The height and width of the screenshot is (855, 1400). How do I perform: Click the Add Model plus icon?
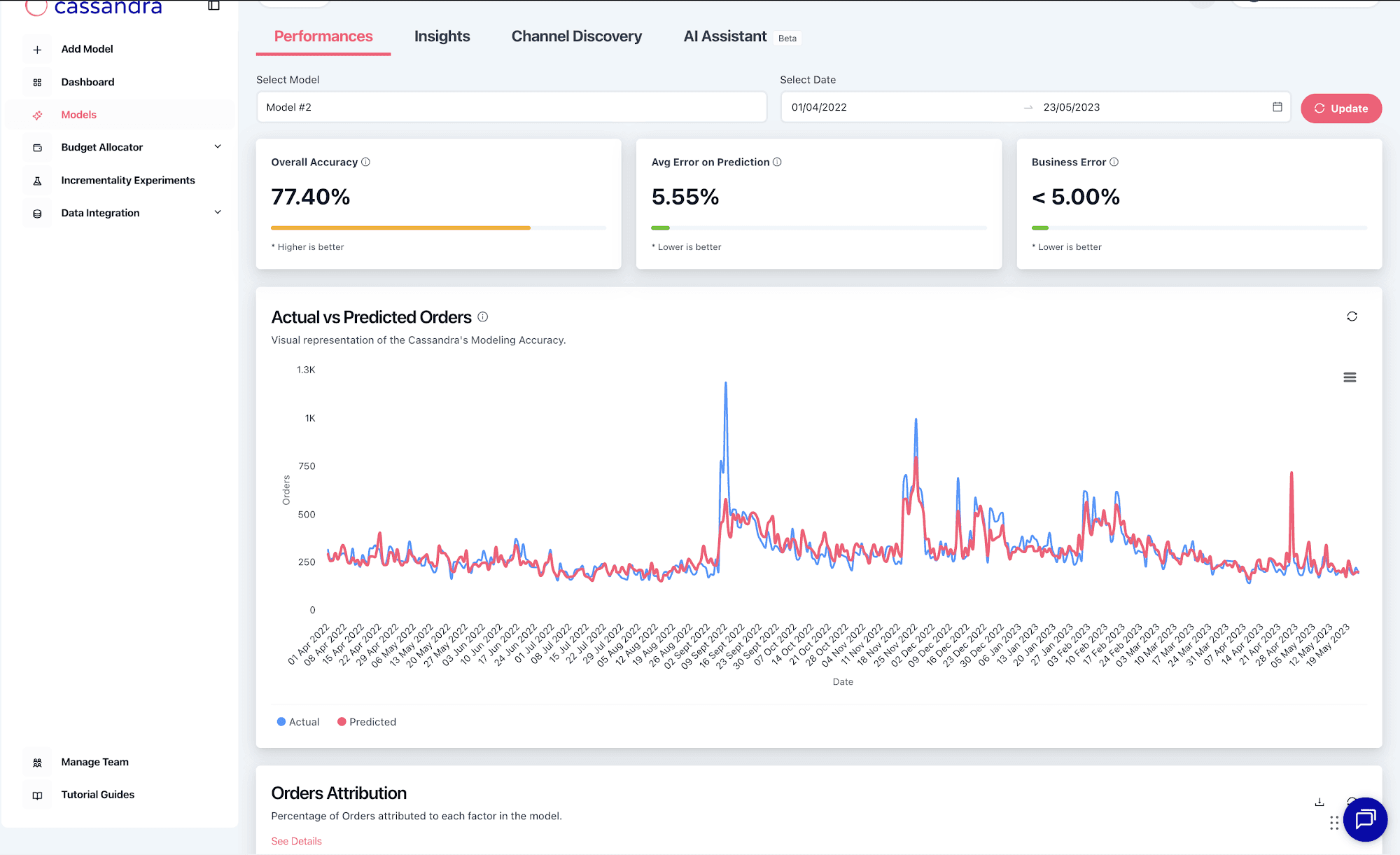[37, 50]
